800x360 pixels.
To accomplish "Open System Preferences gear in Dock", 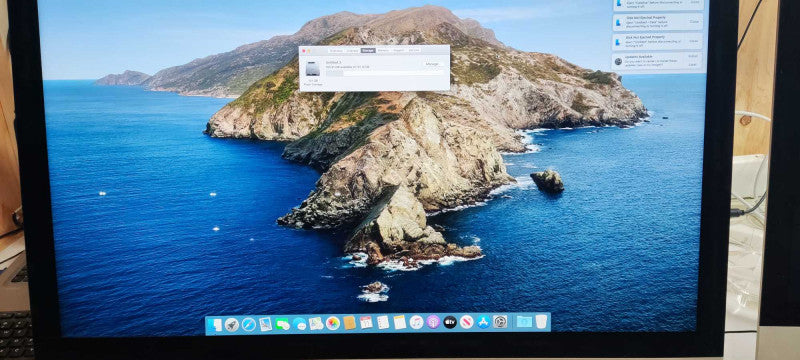I will coord(500,322).
